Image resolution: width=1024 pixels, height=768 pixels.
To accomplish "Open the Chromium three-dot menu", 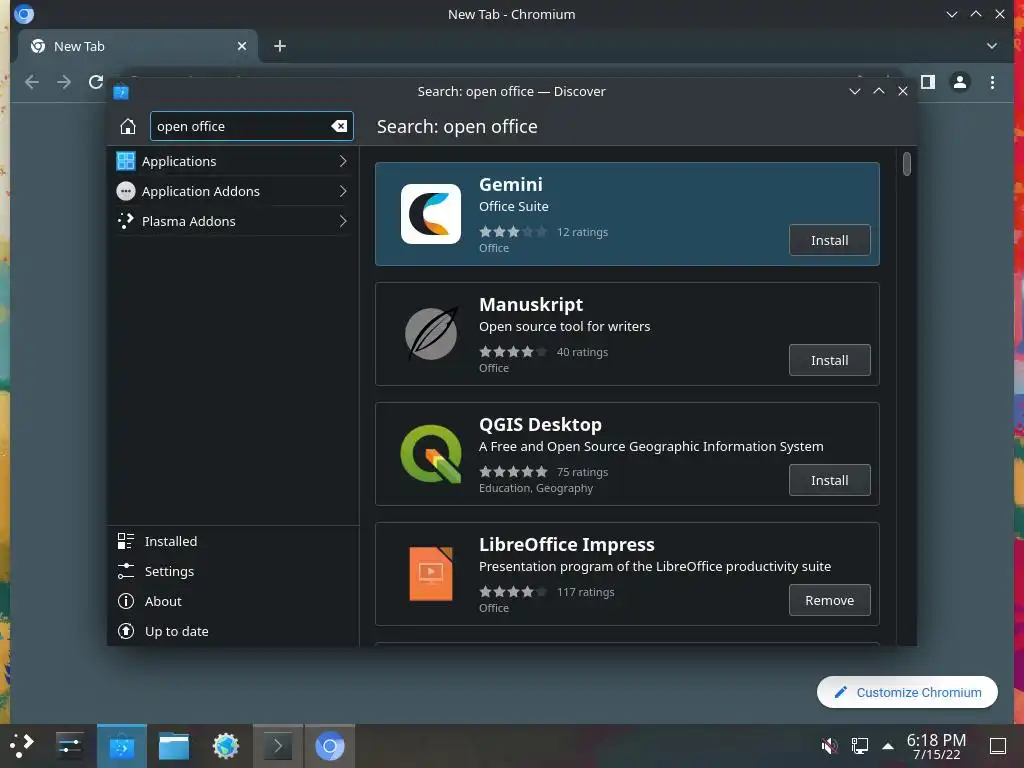I will [x=992, y=82].
